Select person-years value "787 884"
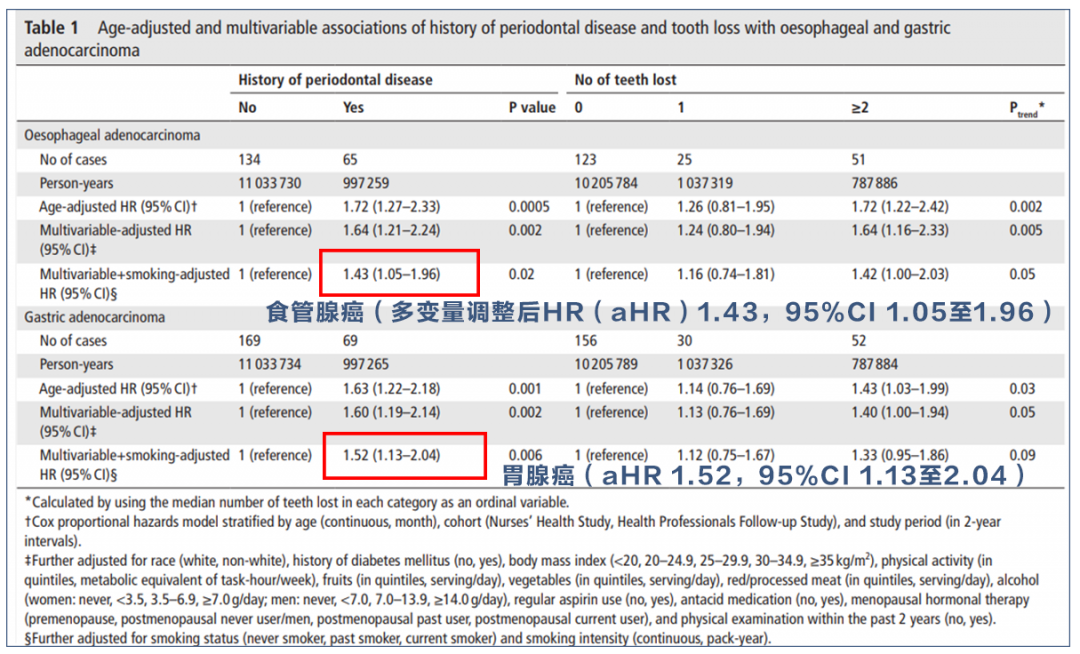 (874, 364)
